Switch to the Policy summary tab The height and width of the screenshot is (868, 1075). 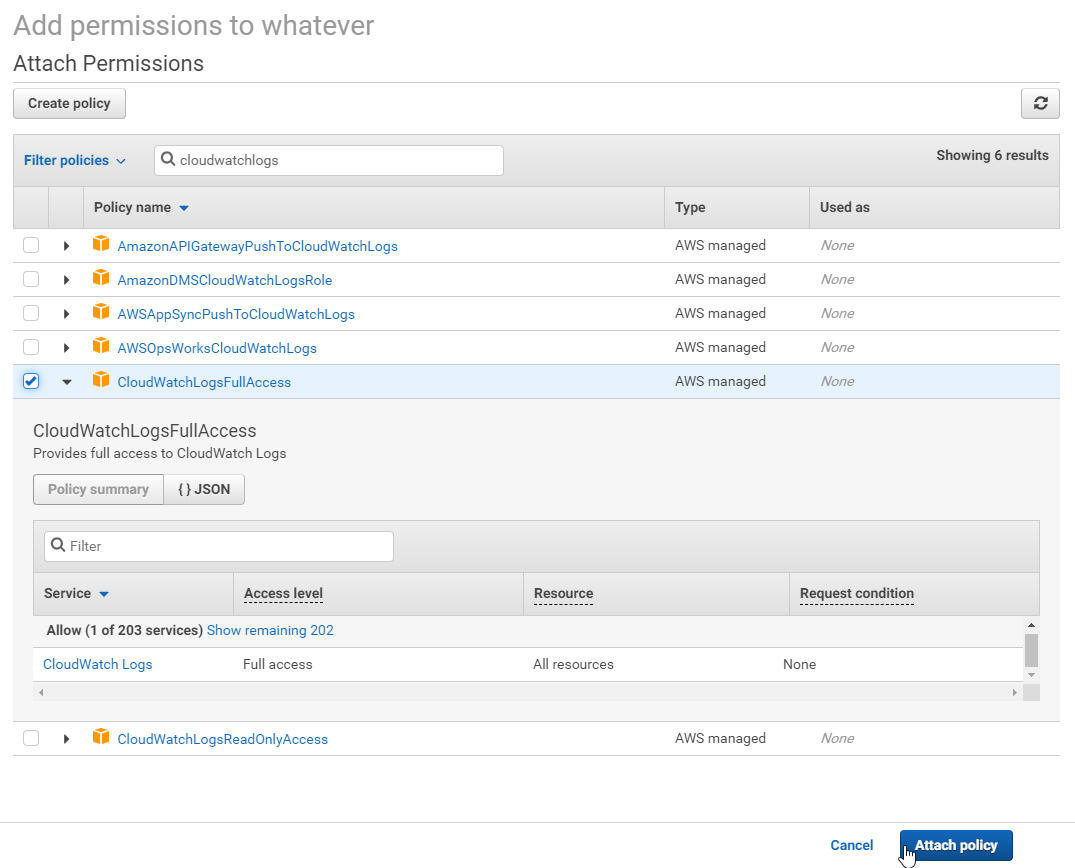pos(98,490)
